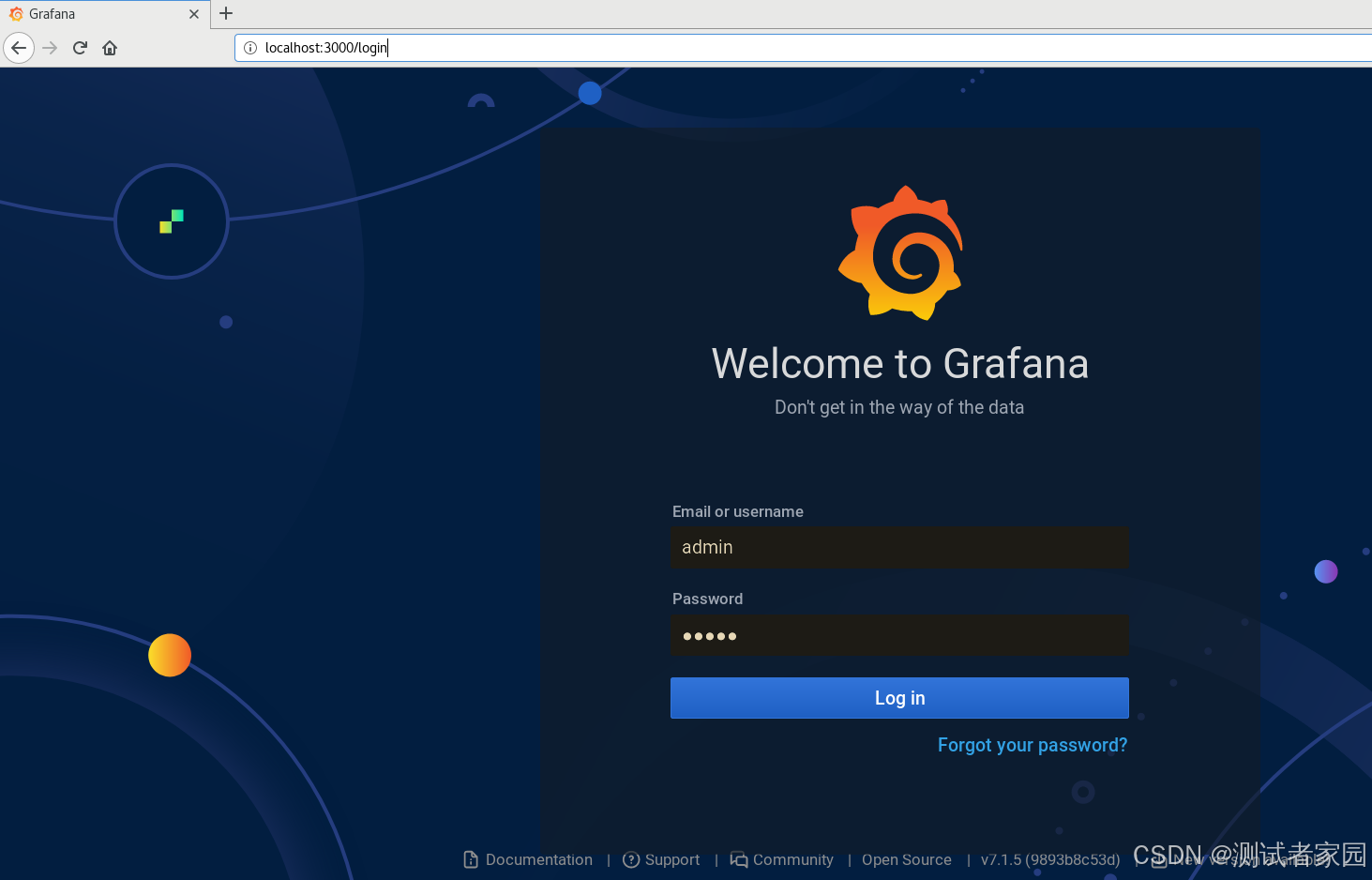The image size is (1372, 880).
Task: Click the site information icon in address bar
Action: click(x=250, y=48)
